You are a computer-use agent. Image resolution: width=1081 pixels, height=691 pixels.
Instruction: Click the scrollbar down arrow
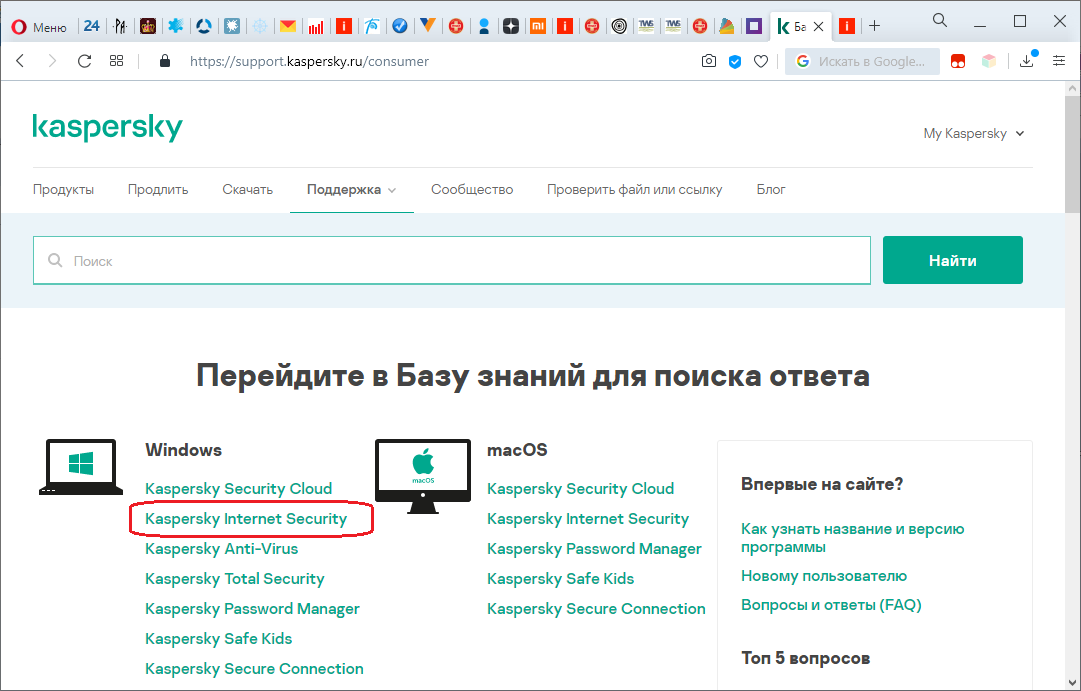(1073, 683)
